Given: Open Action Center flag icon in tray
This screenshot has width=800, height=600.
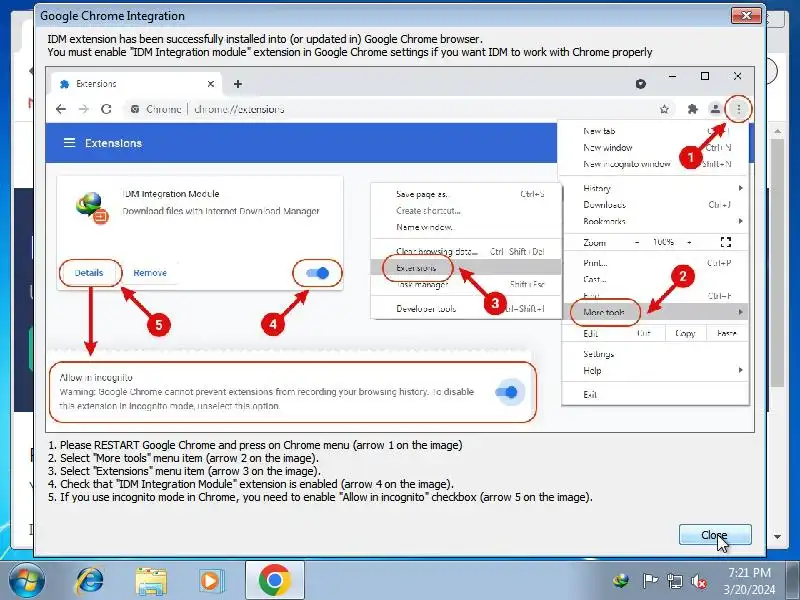Looking at the screenshot, I should pyautogui.click(x=650, y=581).
